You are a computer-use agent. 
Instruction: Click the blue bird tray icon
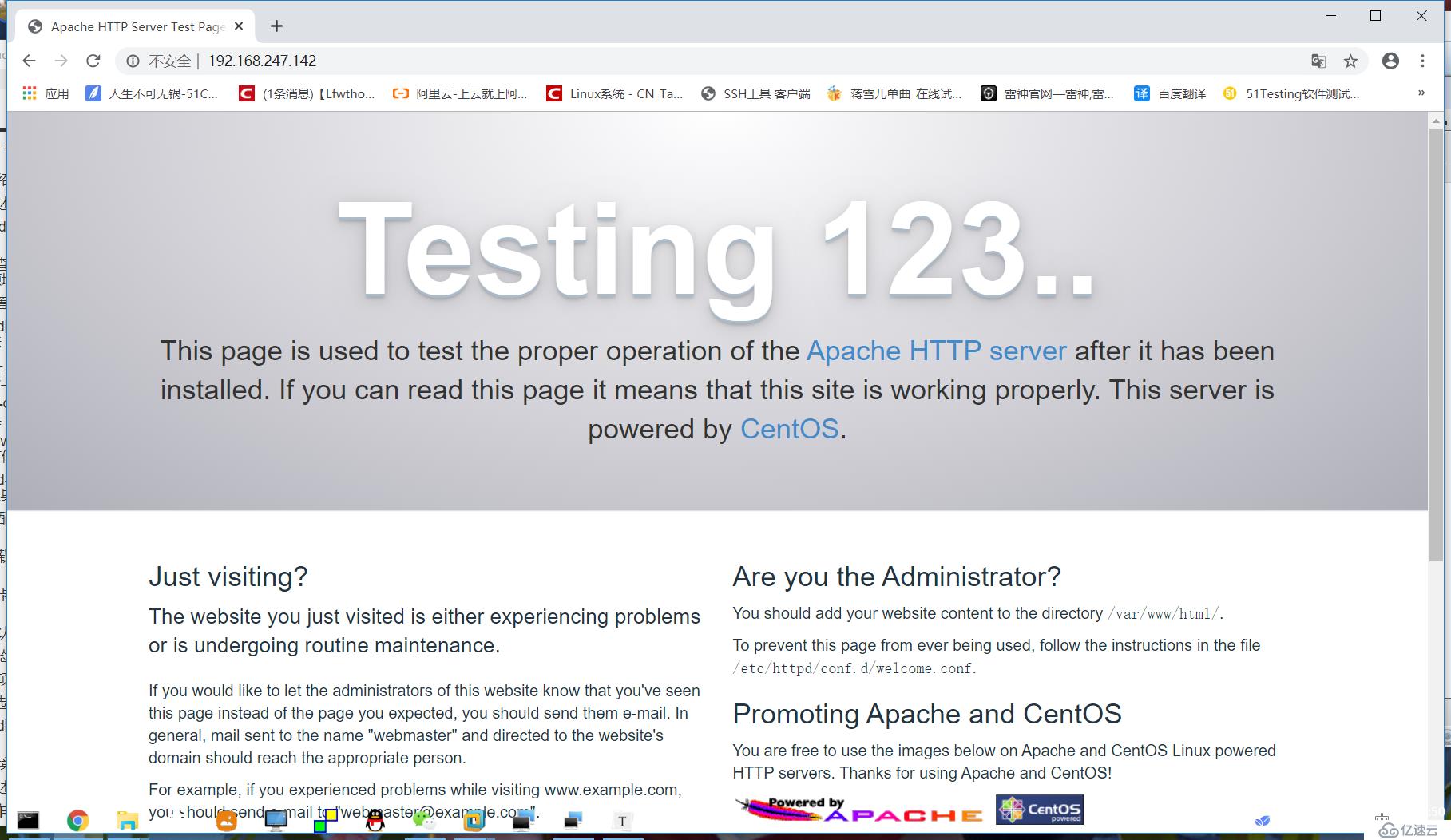coord(1263,820)
